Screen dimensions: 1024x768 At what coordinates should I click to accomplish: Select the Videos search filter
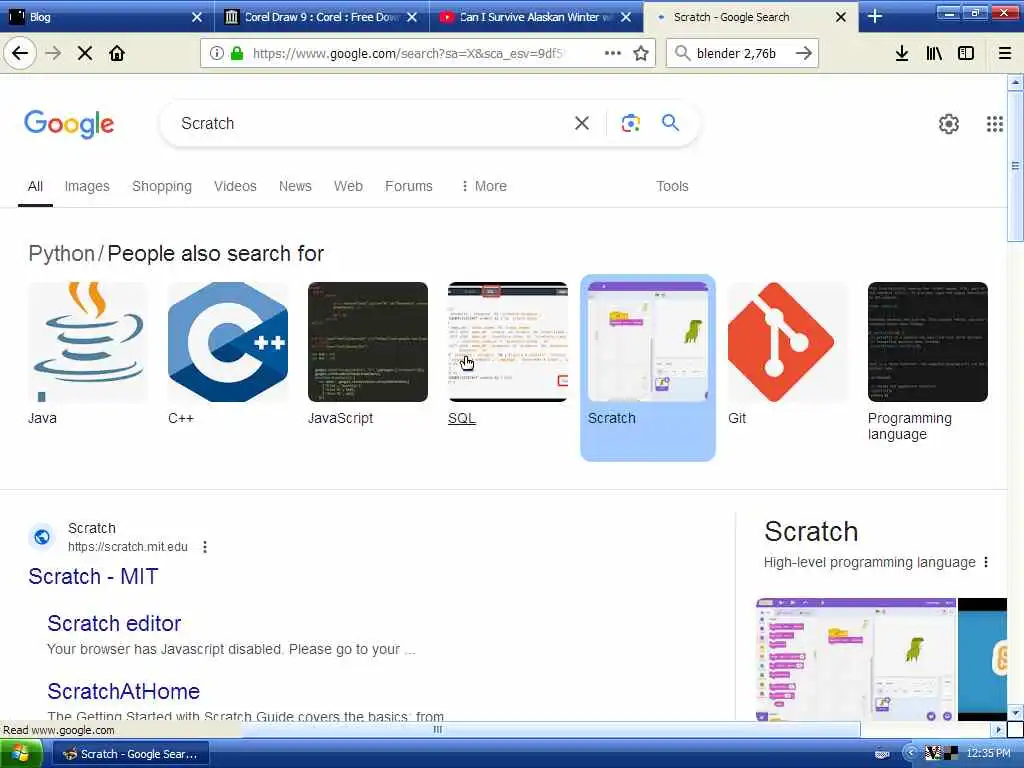pyautogui.click(x=235, y=186)
